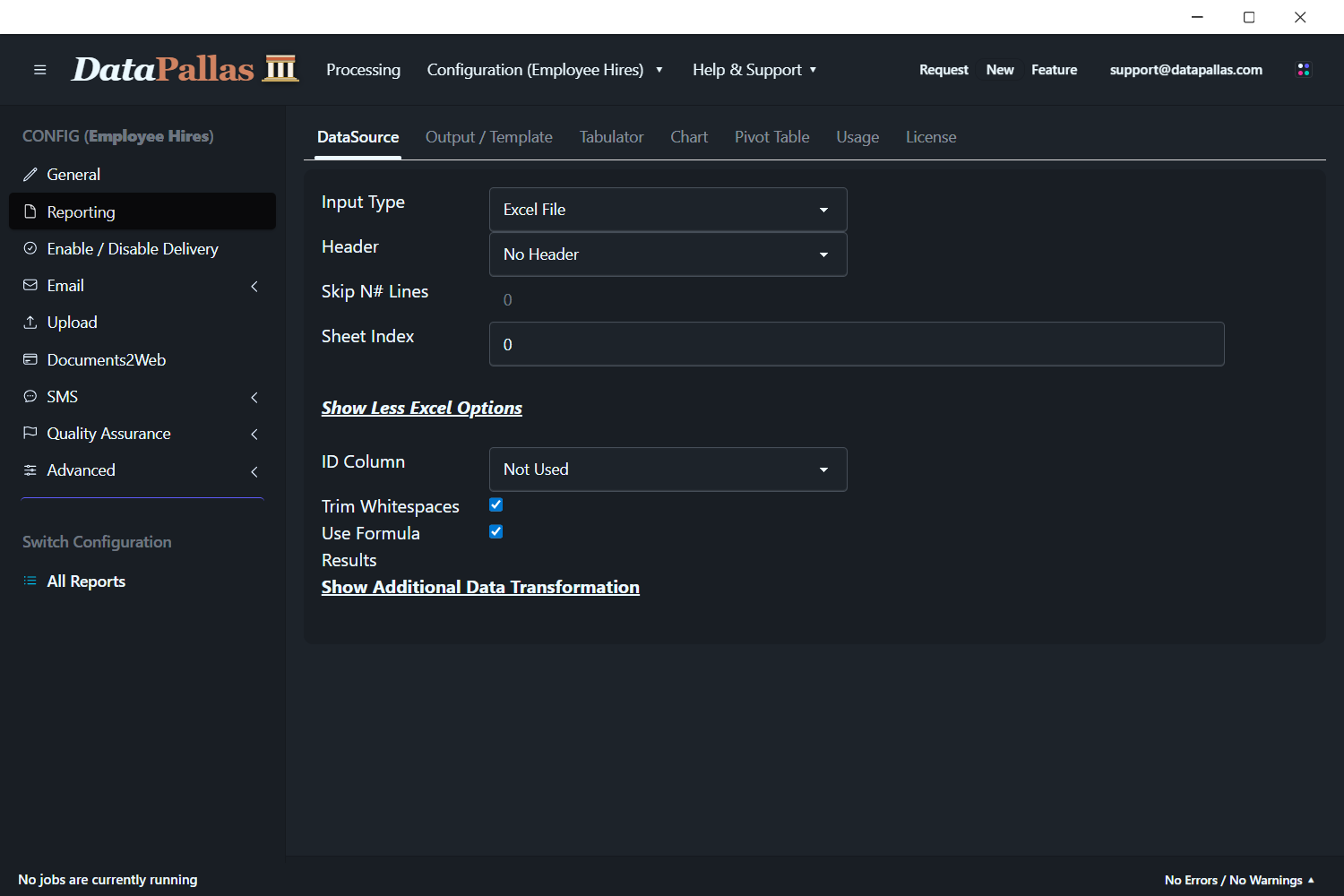The height and width of the screenshot is (896, 1344).
Task: Switch to the Chart tab
Action: [x=689, y=137]
